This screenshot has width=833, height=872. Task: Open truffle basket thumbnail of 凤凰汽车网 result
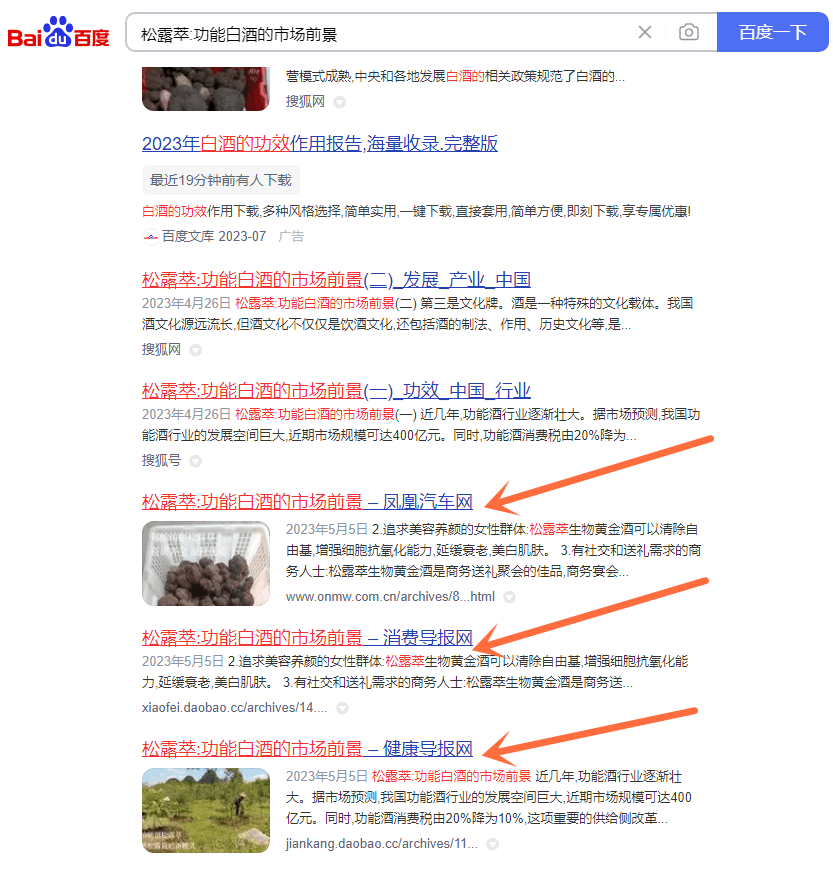tap(206, 563)
